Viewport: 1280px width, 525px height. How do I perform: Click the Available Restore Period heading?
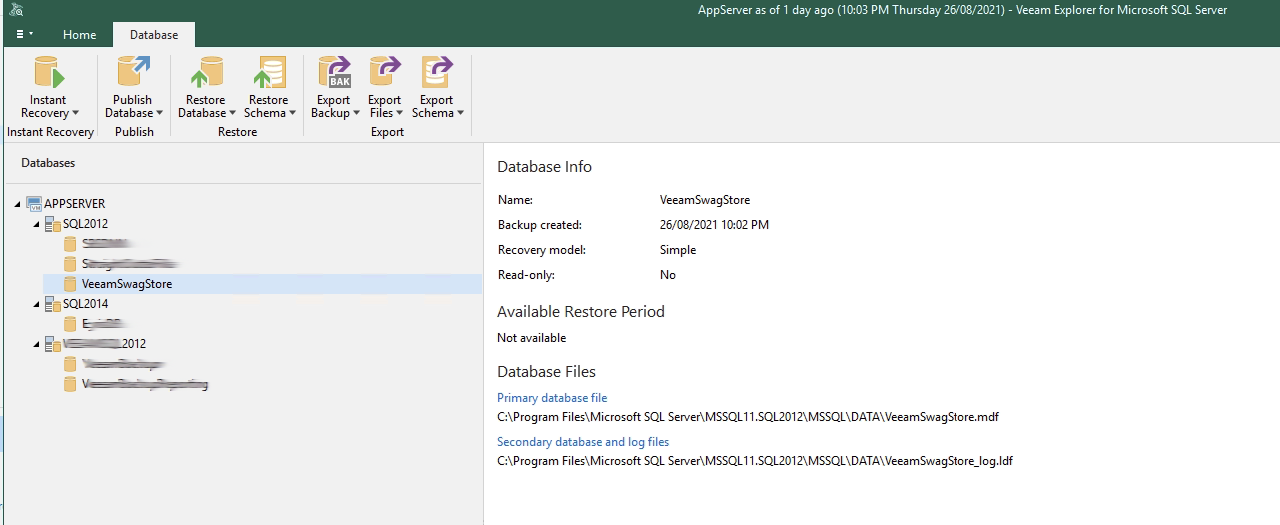tap(581, 311)
